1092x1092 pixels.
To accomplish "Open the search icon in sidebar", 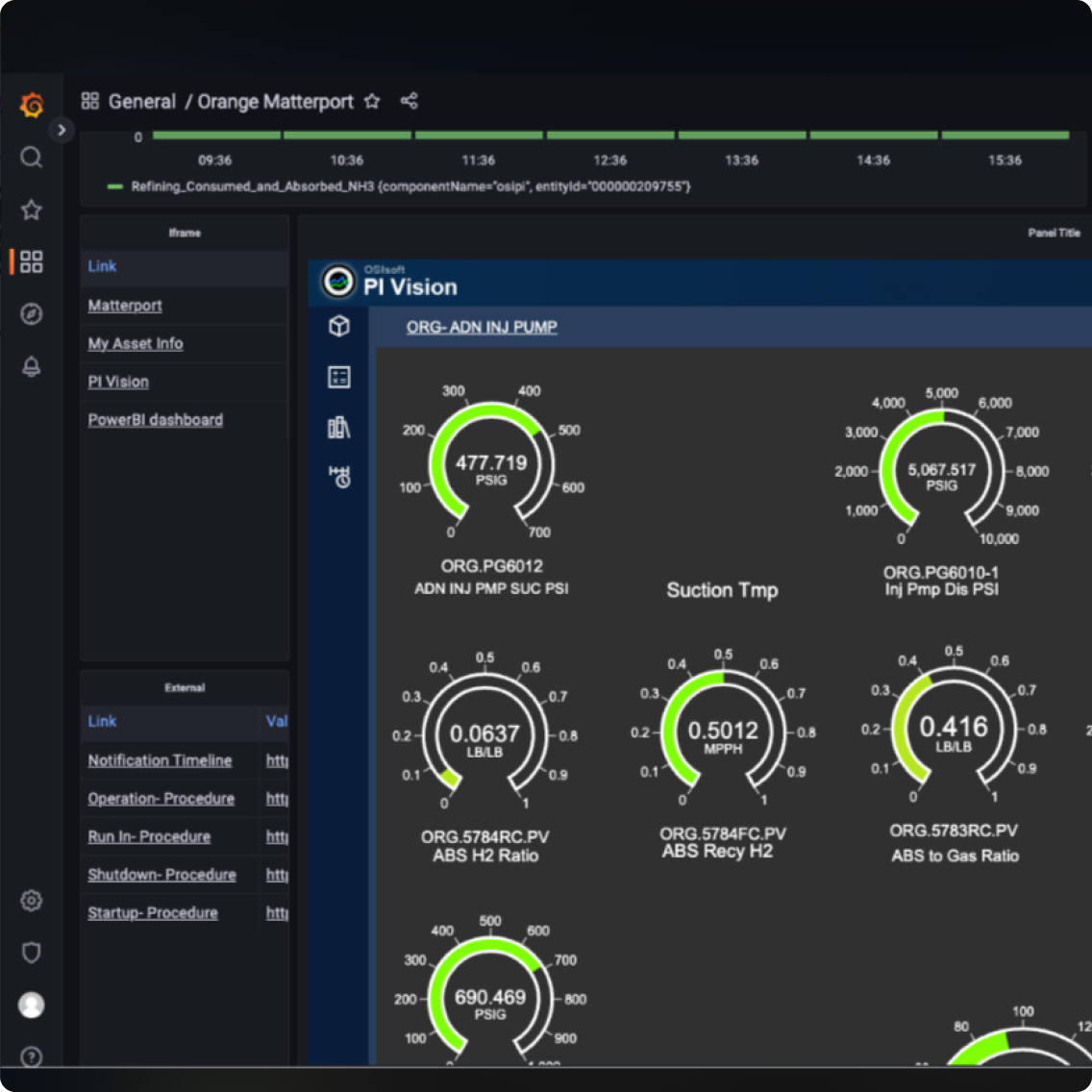I will click(x=32, y=158).
